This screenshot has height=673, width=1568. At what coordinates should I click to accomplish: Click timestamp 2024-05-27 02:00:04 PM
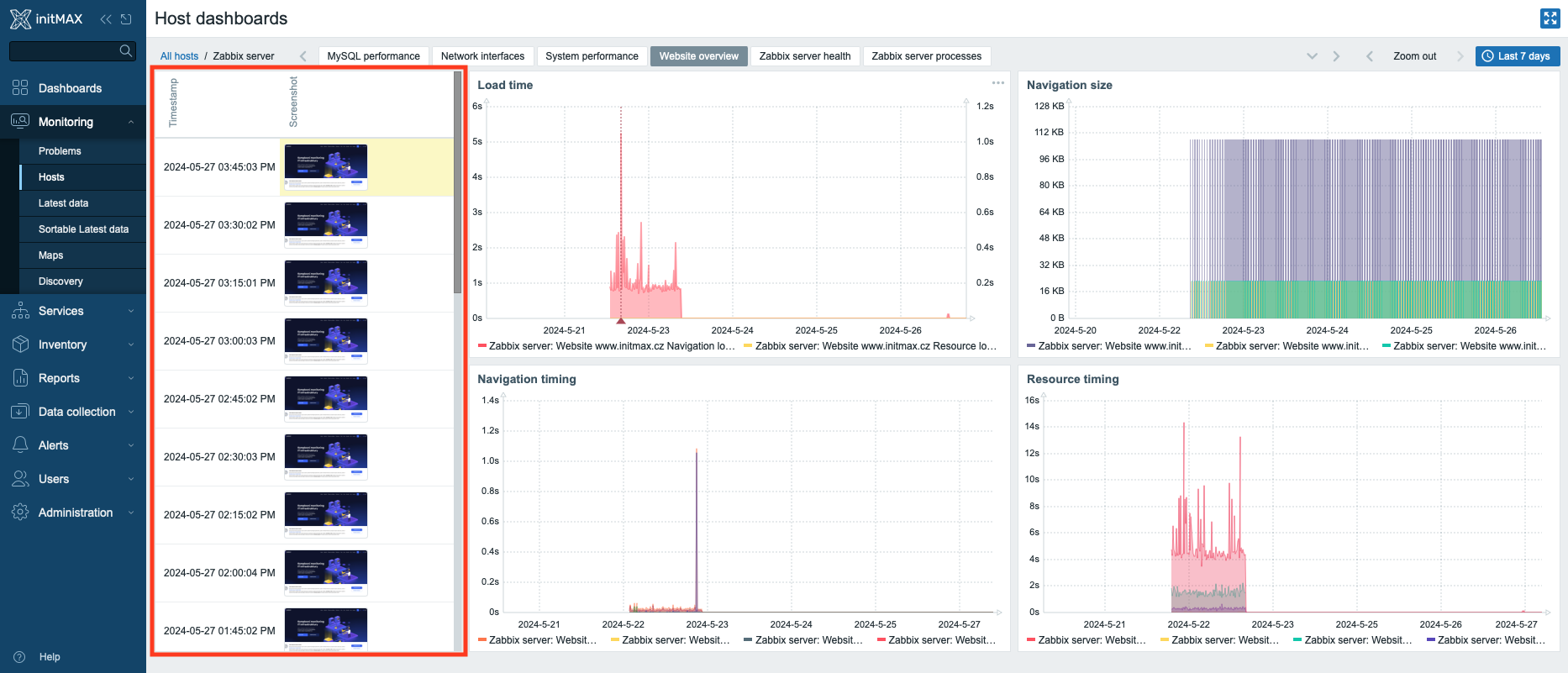pyautogui.click(x=219, y=573)
